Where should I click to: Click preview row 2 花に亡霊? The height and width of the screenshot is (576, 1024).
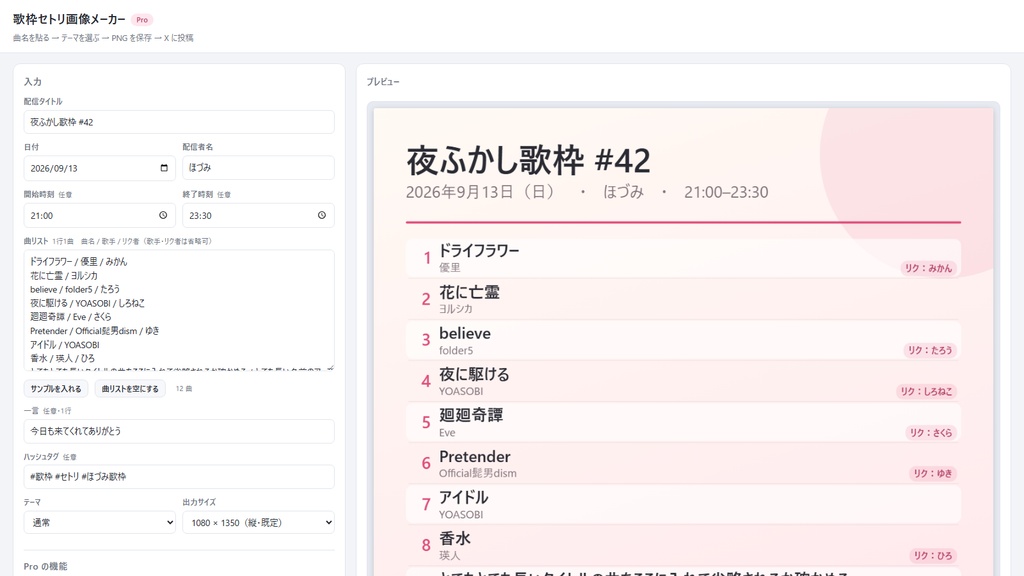pyautogui.click(x=683, y=299)
